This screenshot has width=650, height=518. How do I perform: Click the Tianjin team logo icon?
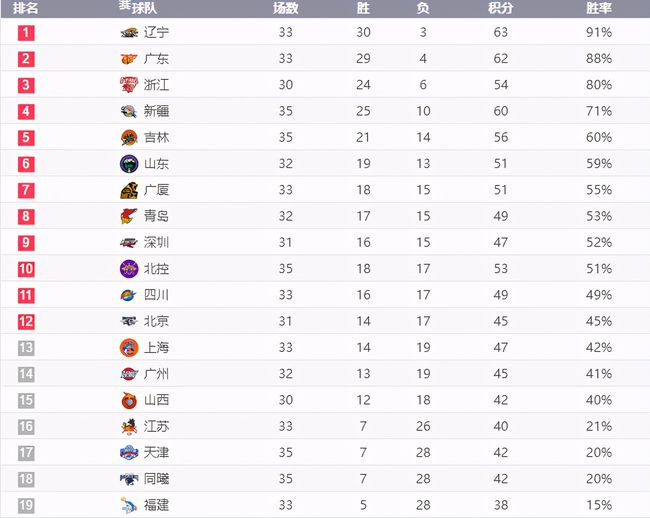point(129,453)
